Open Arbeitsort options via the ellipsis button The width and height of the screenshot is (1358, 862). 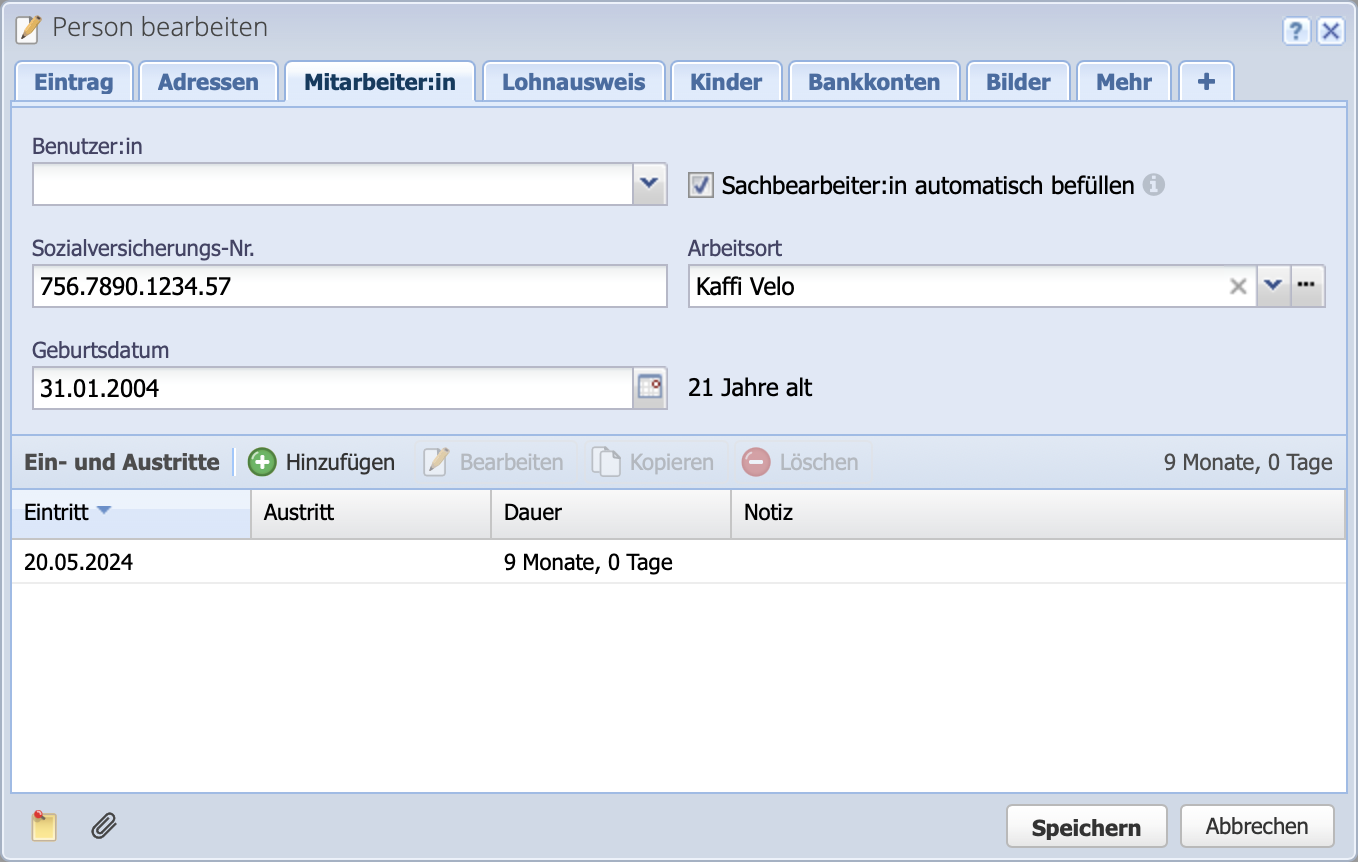[1308, 286]
